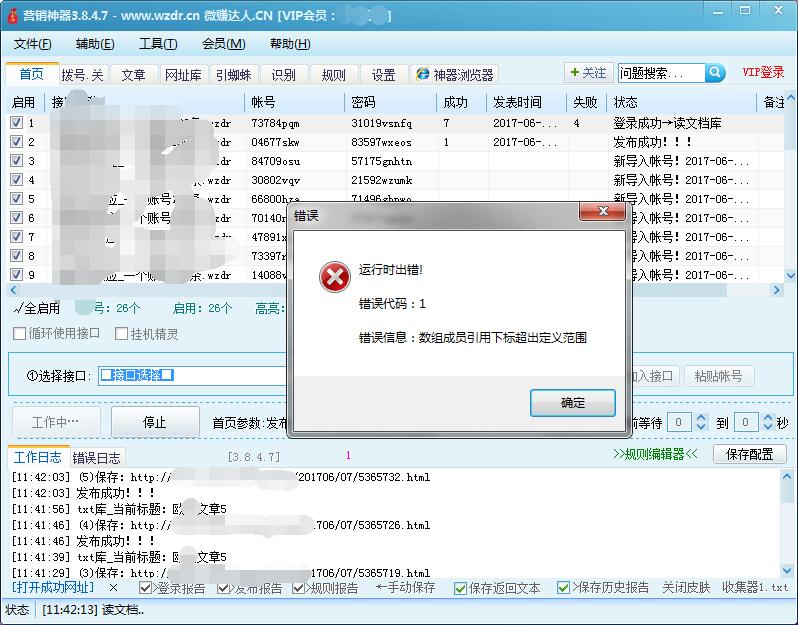
Task: Open the 文件(F) menu
Action: click(x=32, y=44)
